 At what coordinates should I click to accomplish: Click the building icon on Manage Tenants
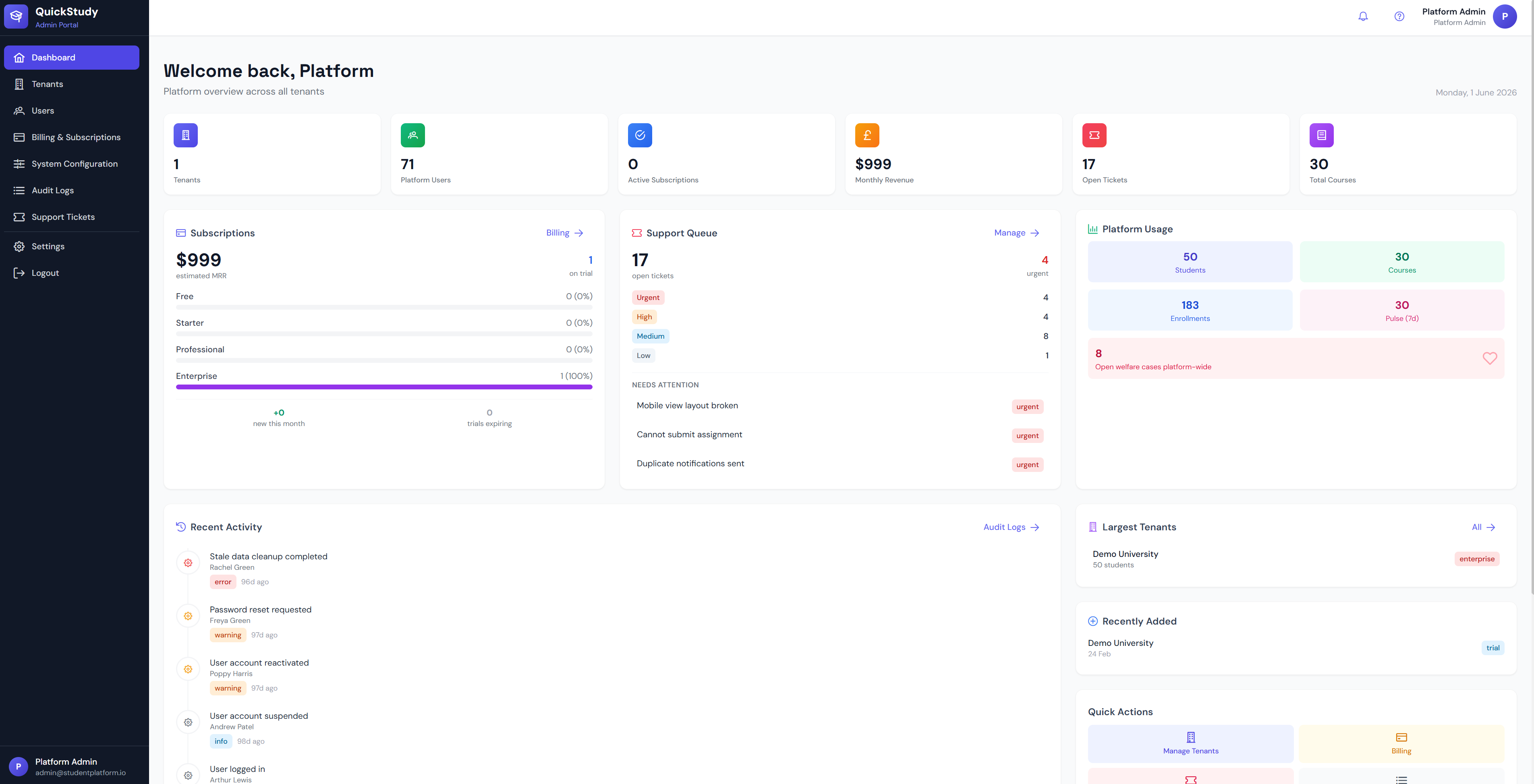coord(1191,737)
